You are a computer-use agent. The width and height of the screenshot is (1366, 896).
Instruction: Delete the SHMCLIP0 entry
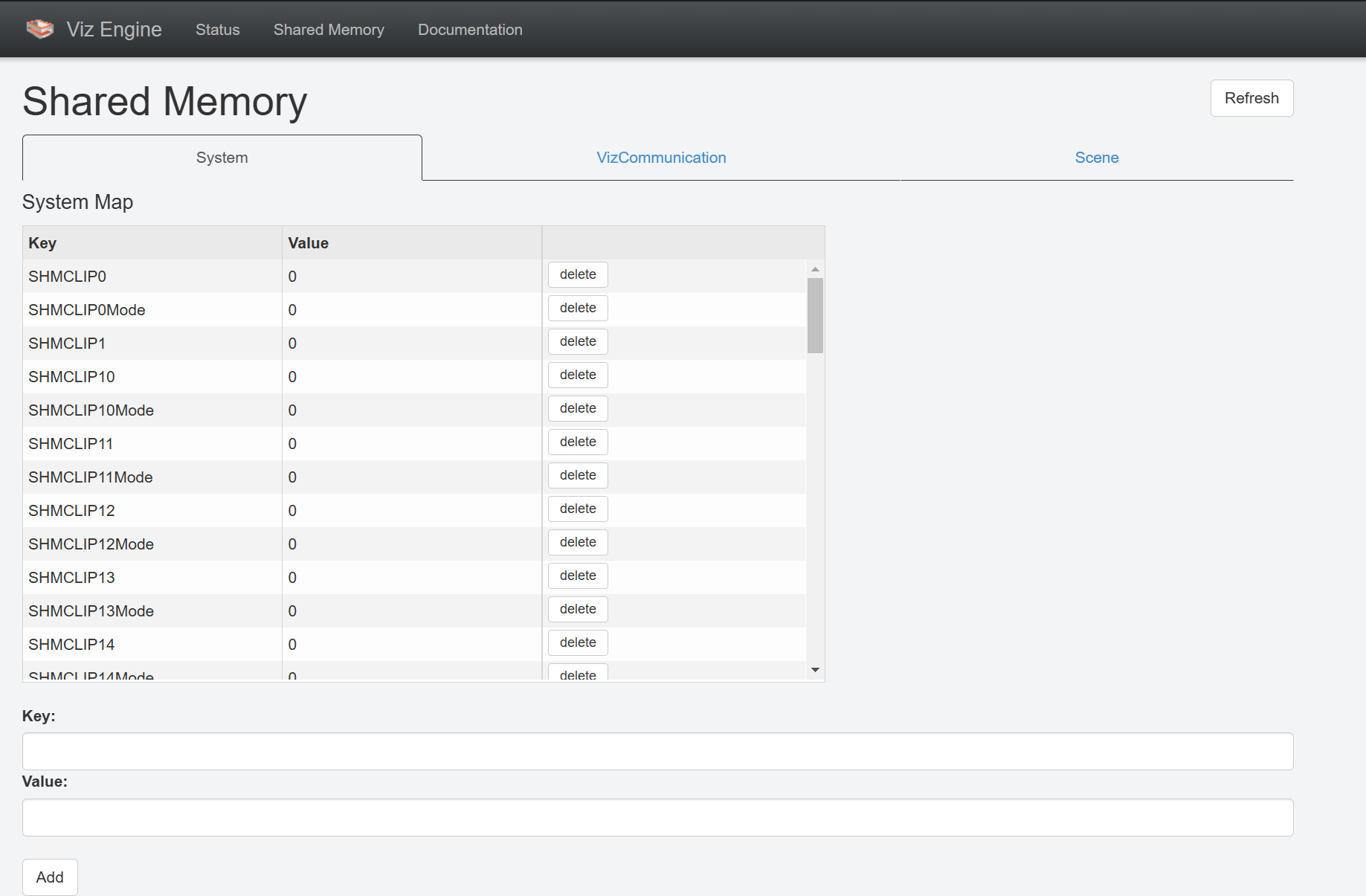[x=578, y=274]
